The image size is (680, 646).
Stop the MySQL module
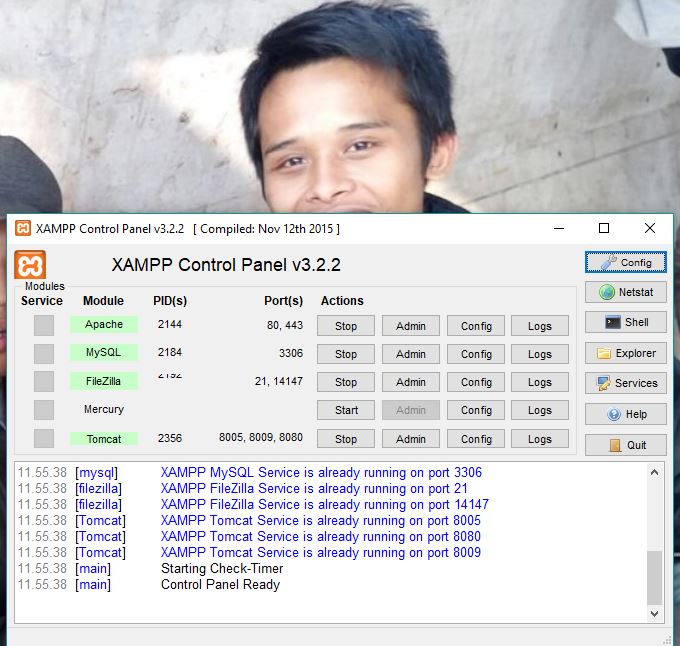click(346, 354)
